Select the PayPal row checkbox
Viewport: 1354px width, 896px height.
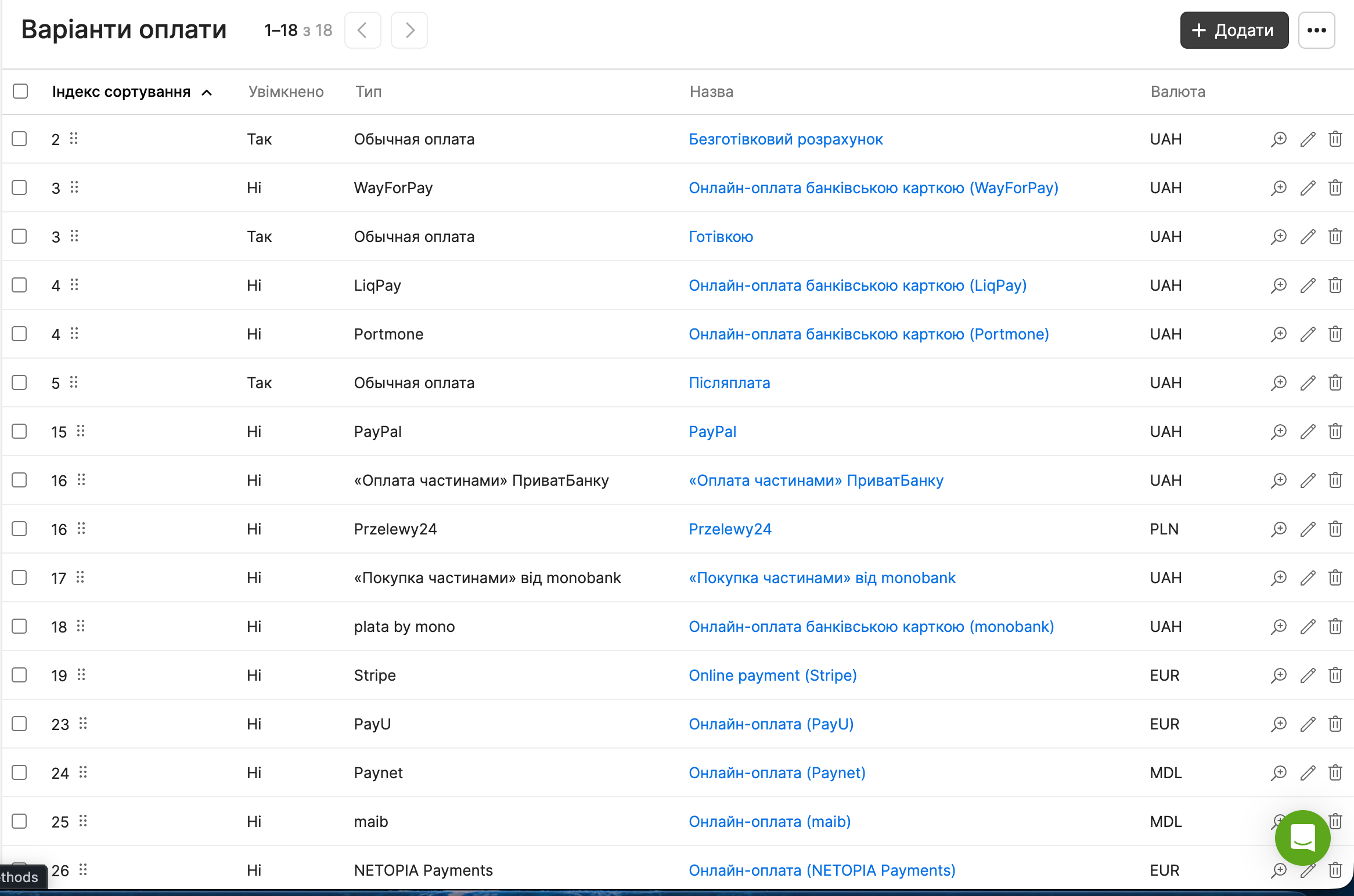pos(19,431)
